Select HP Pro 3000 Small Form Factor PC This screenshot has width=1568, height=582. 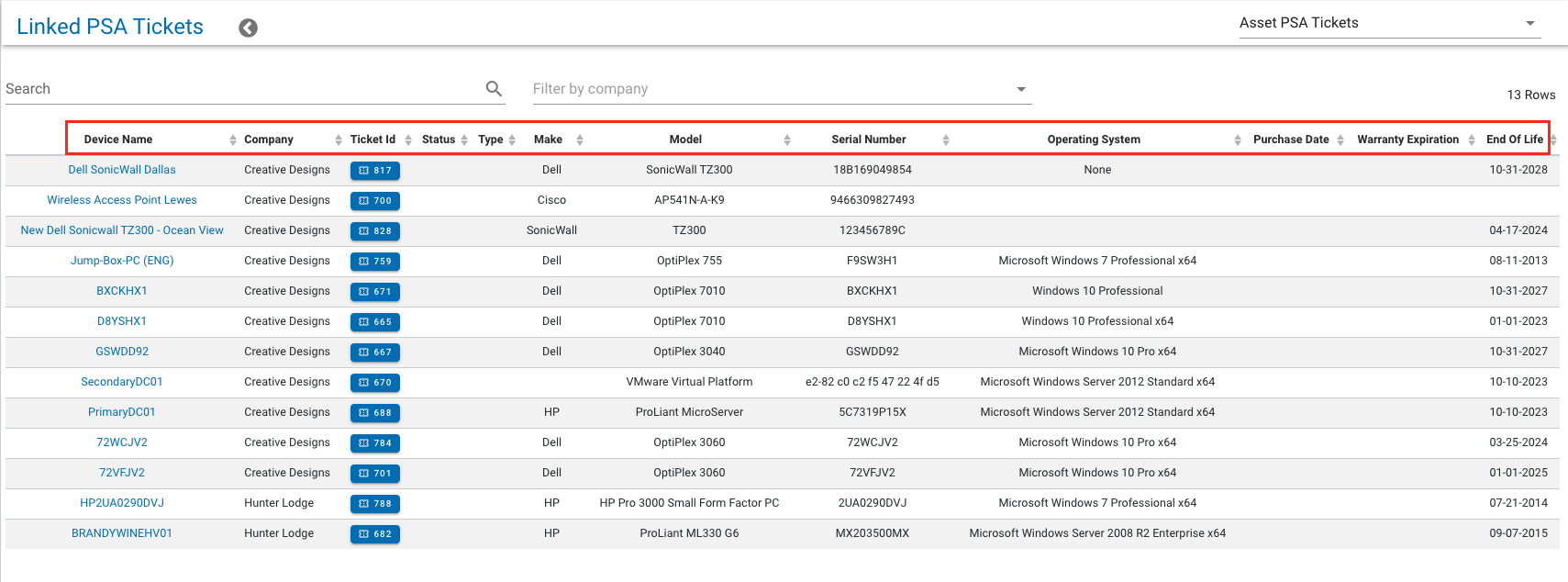tap(689, 503)
